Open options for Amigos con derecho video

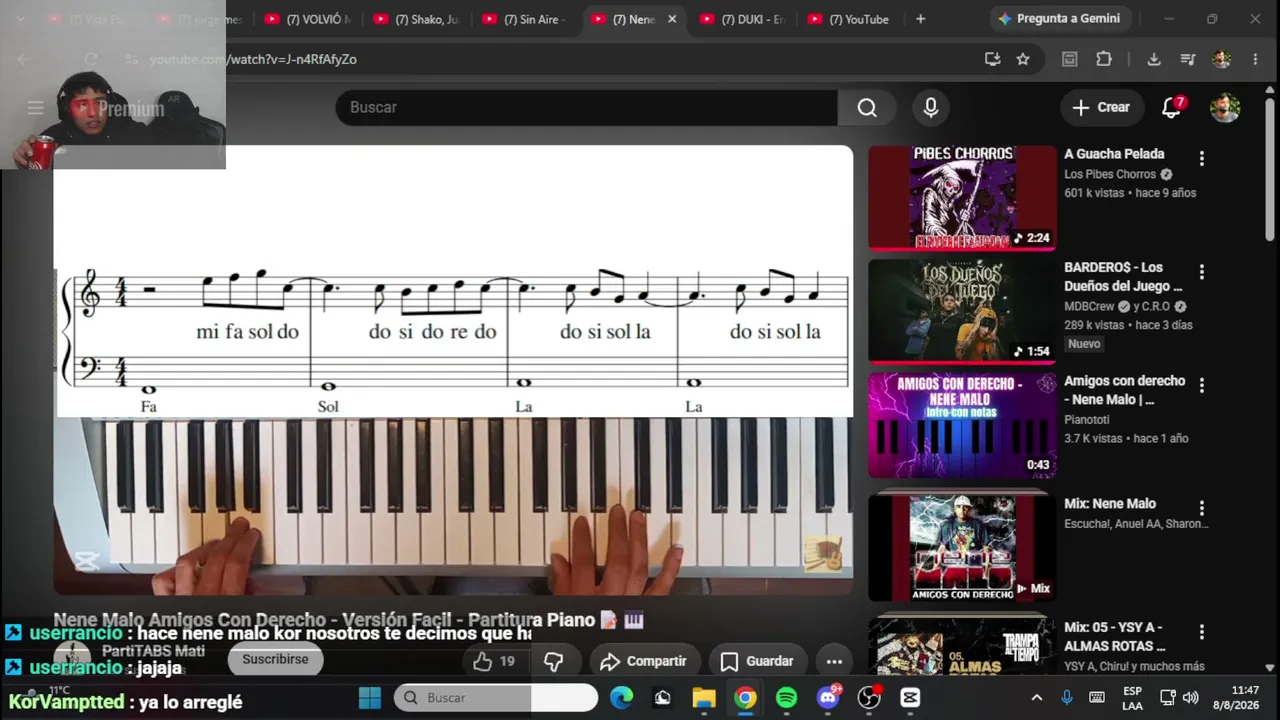(x=1202, y=385)
